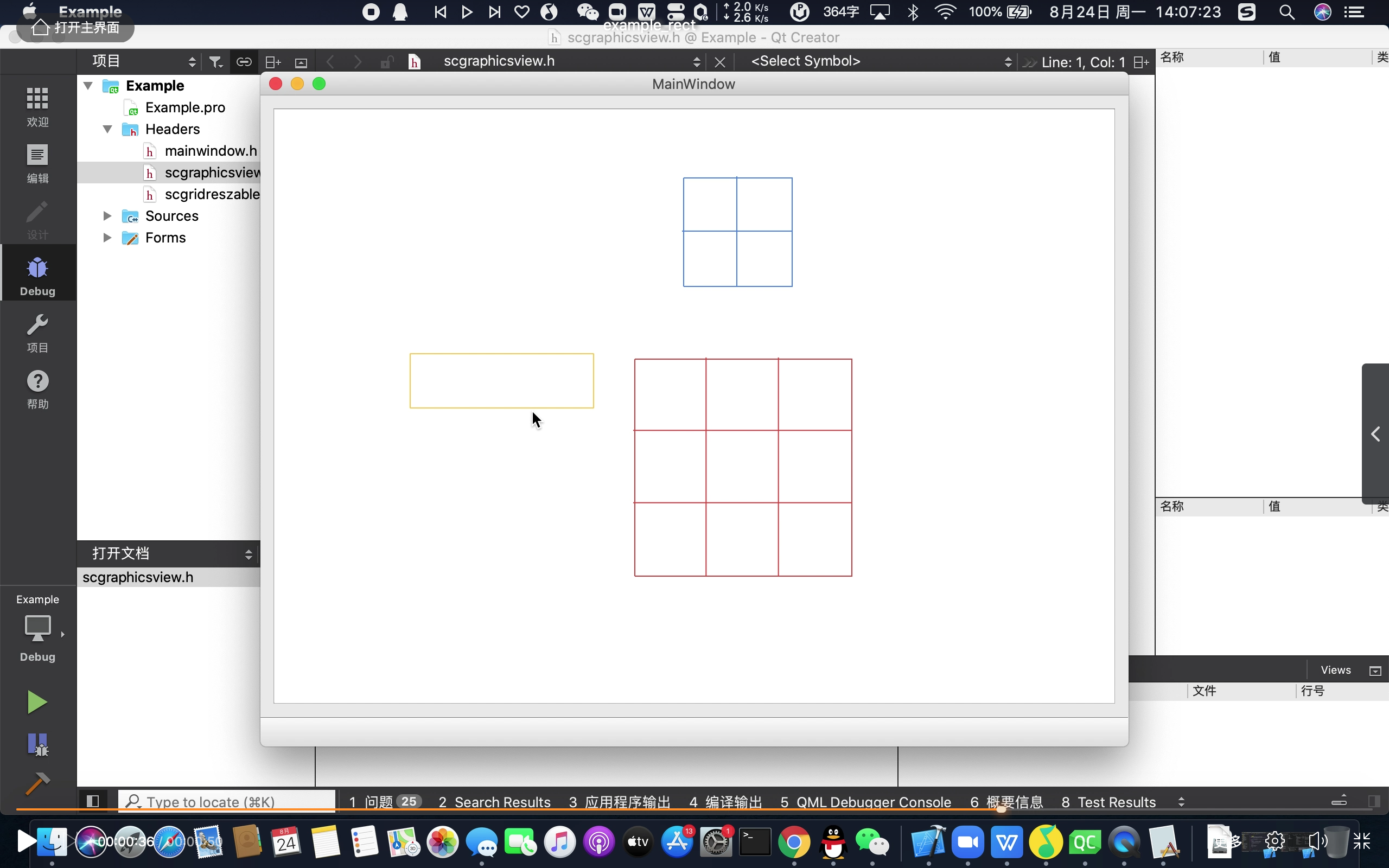The image size is (1389, 868).
Task: Start debugging with the debug-run icon
Action: click(x=37, y=744)
